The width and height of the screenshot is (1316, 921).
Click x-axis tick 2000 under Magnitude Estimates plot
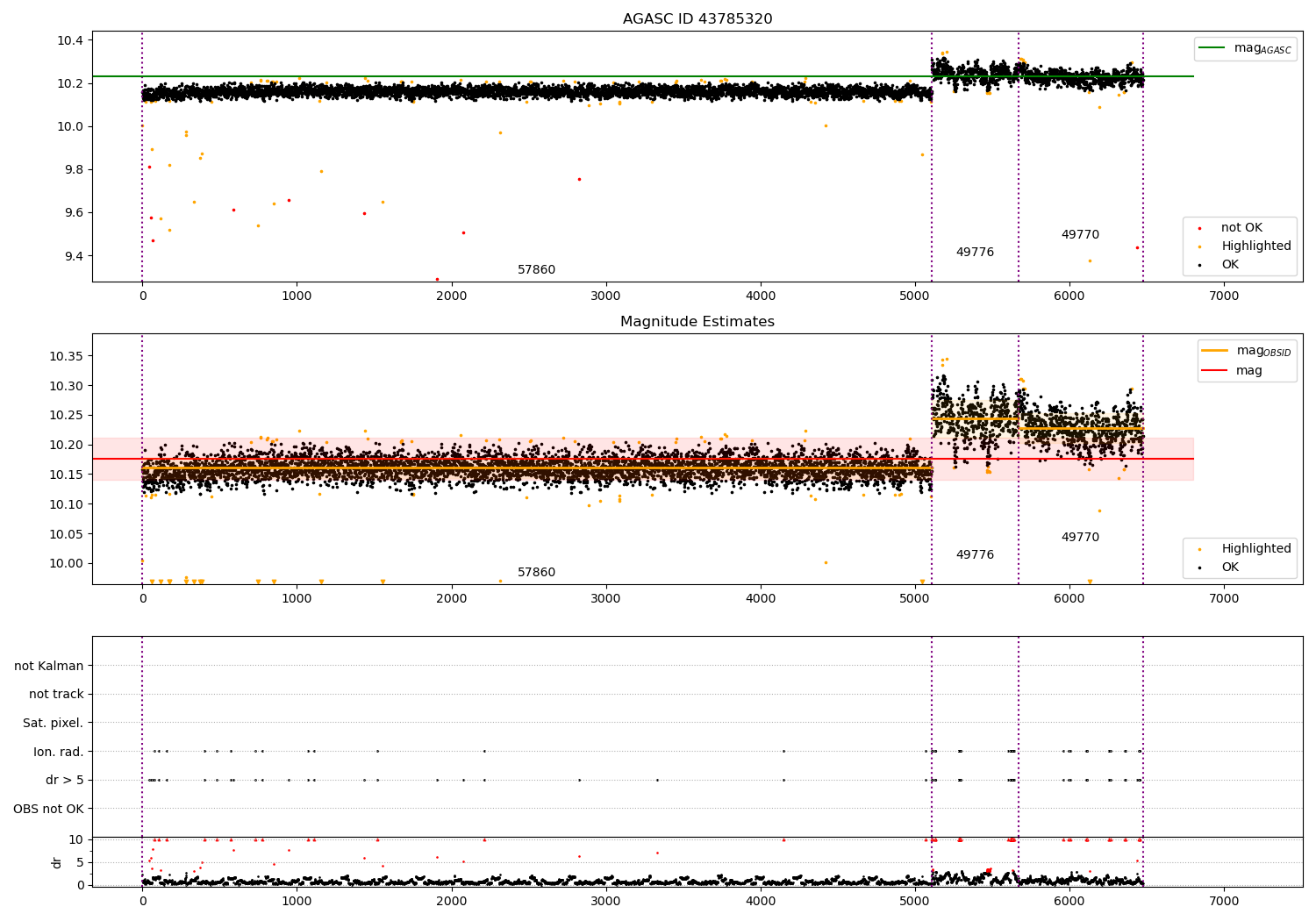(451, 599)
